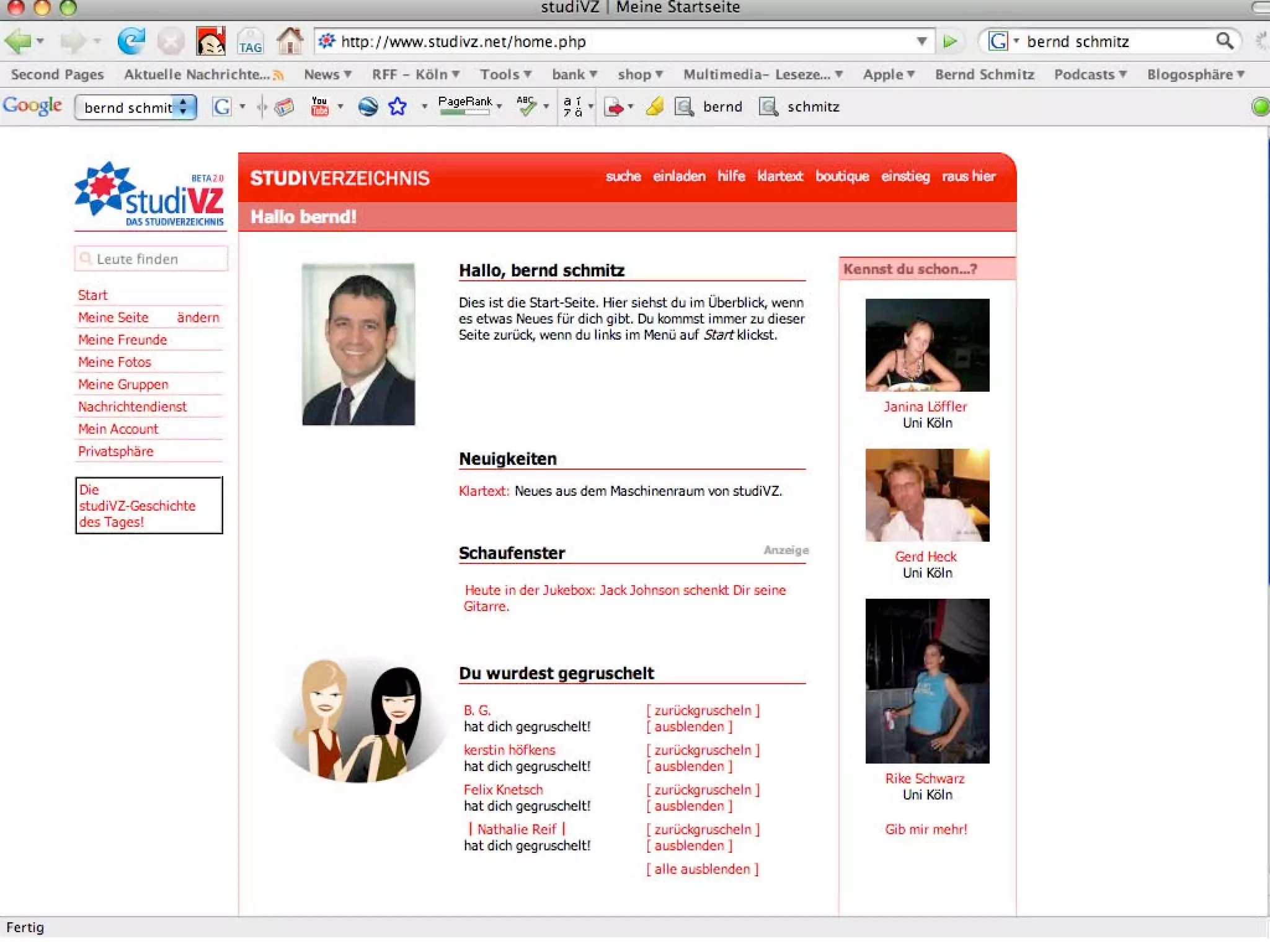Click the blue bookmark star icon
1270x952 pixels.
coord(397,107)
